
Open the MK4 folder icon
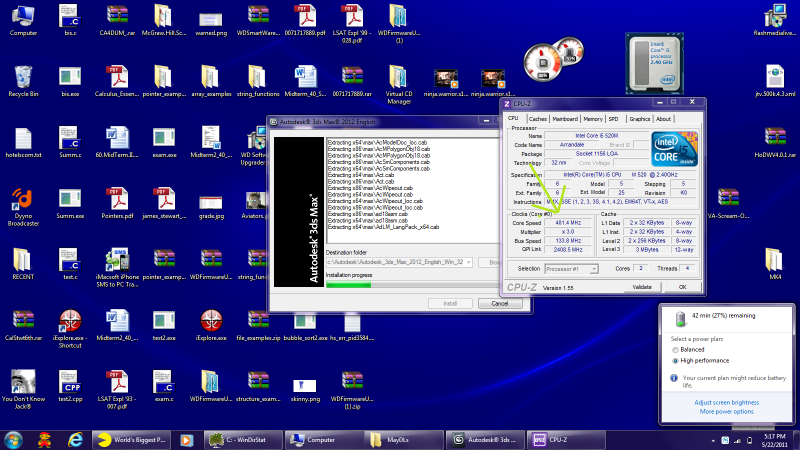tap(774, 264)
